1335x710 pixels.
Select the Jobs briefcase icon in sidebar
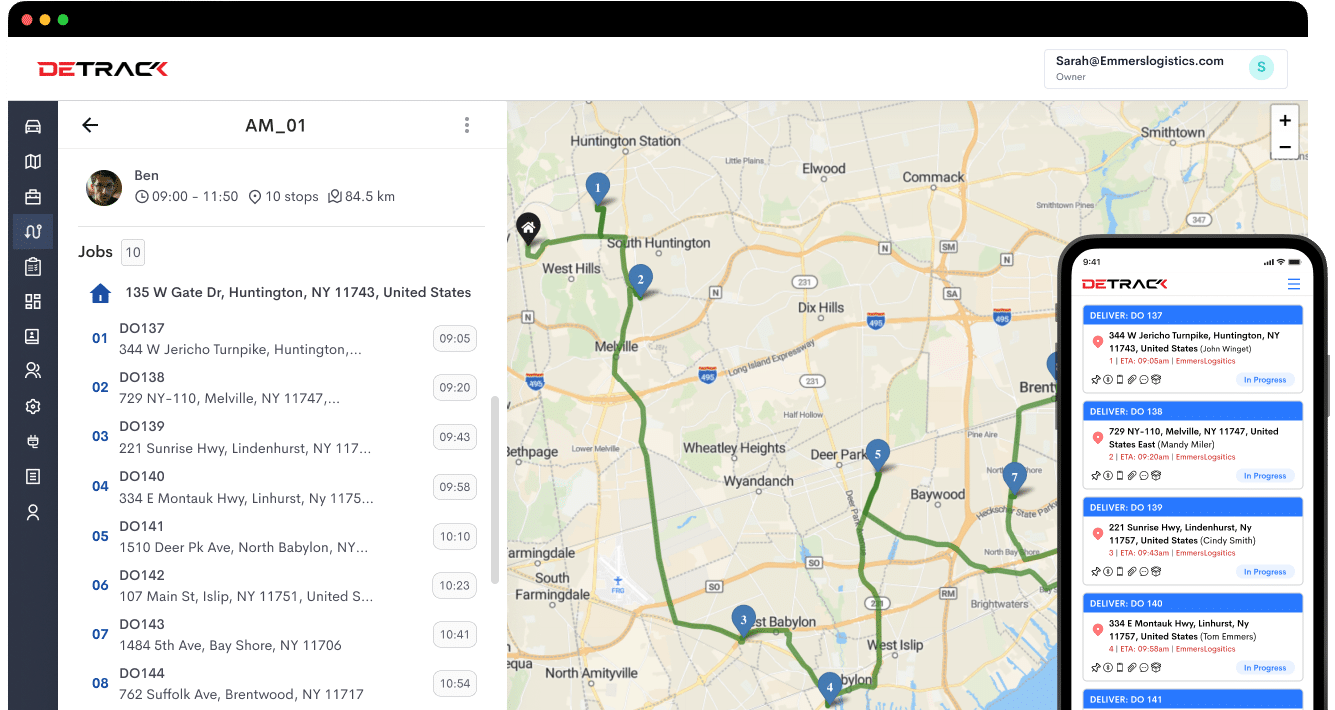pyautogui.click(x=34, y=194)
